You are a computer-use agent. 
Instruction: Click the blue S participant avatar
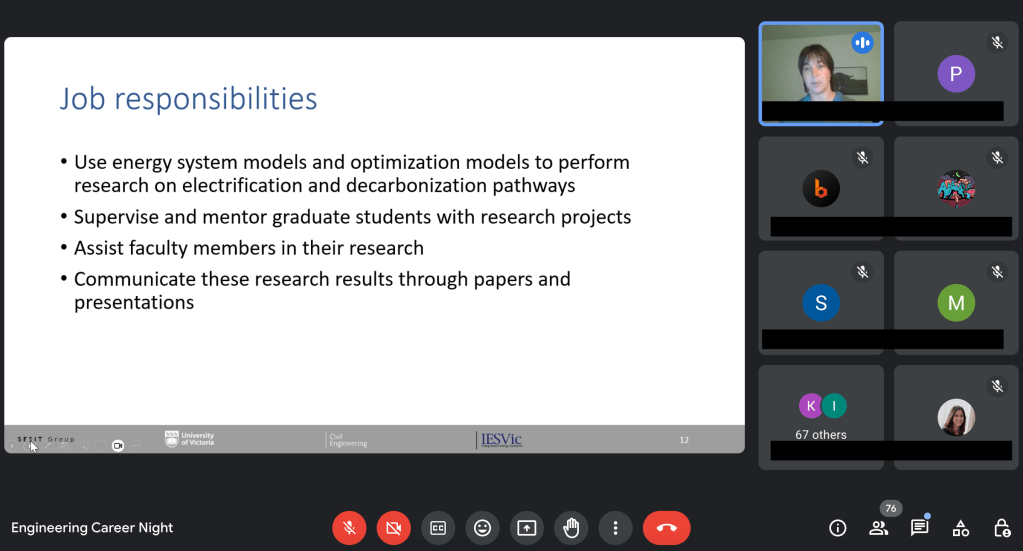(821, 303)
